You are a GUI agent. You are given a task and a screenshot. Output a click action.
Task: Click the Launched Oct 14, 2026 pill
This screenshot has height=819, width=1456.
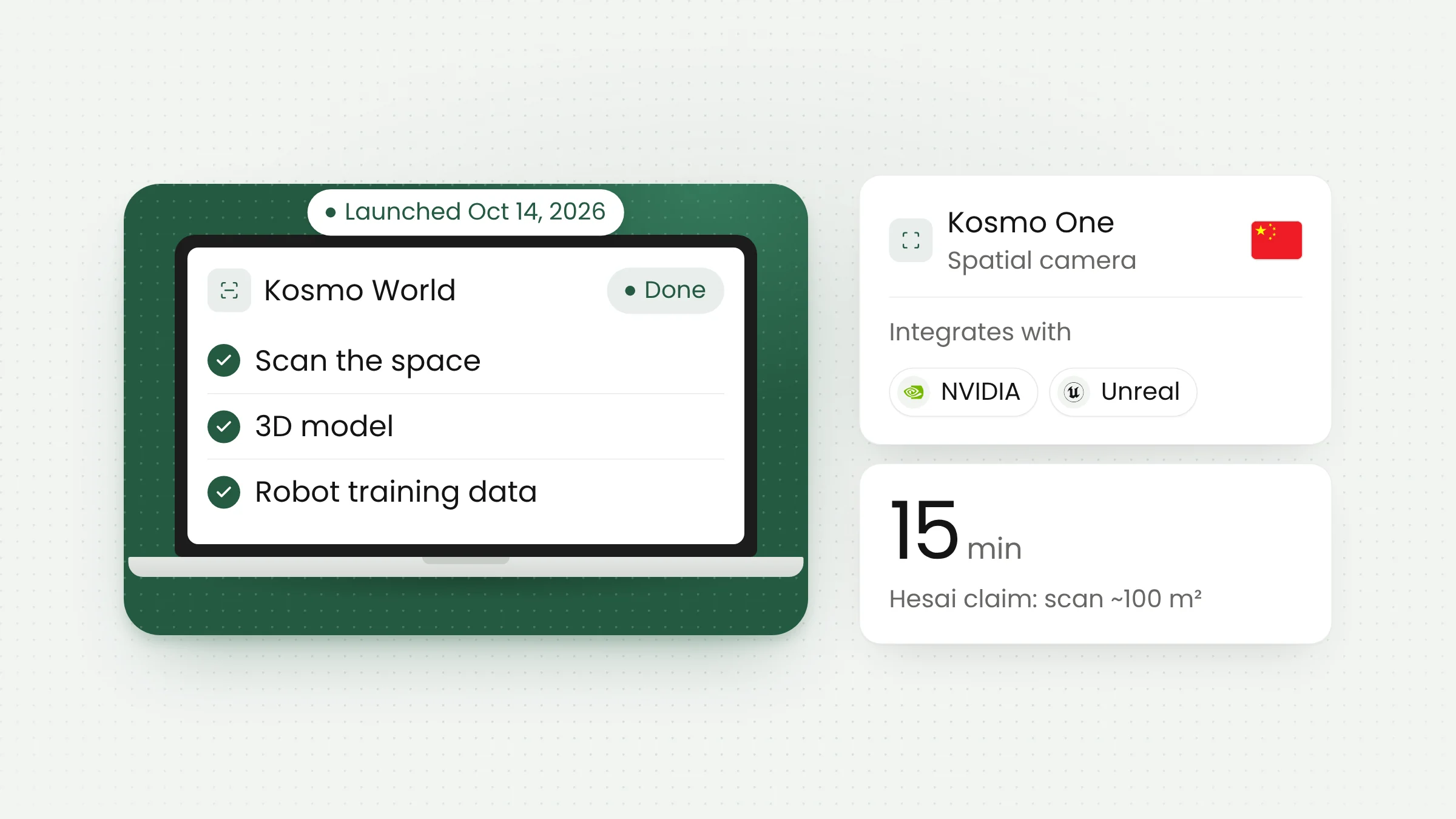point(466,212)
